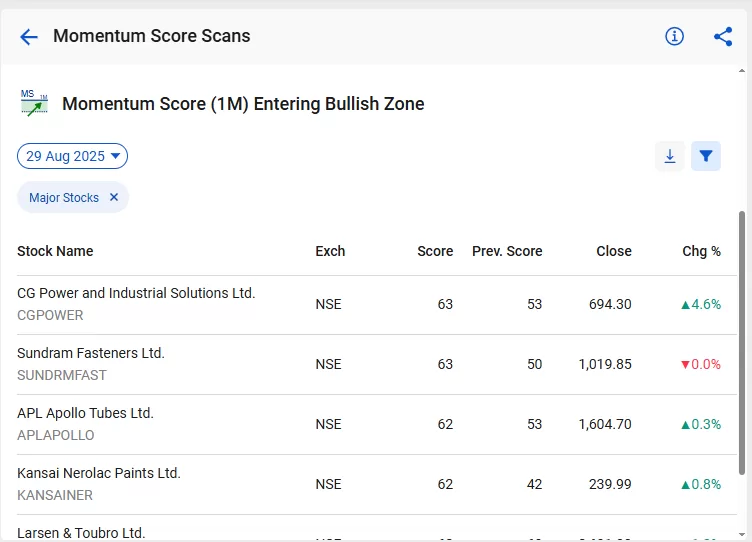
Task: Click the Momentum Score 1M scan logo
Action: coord(34,103)
